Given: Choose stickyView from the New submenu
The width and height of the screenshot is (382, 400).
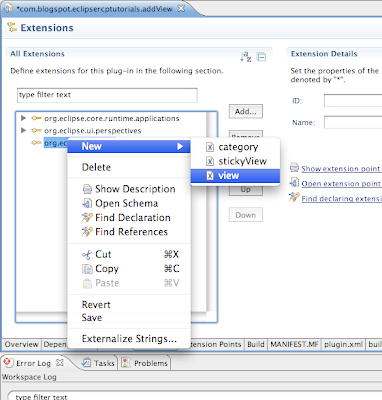Looking at the screenshot, I should (235, 161).
